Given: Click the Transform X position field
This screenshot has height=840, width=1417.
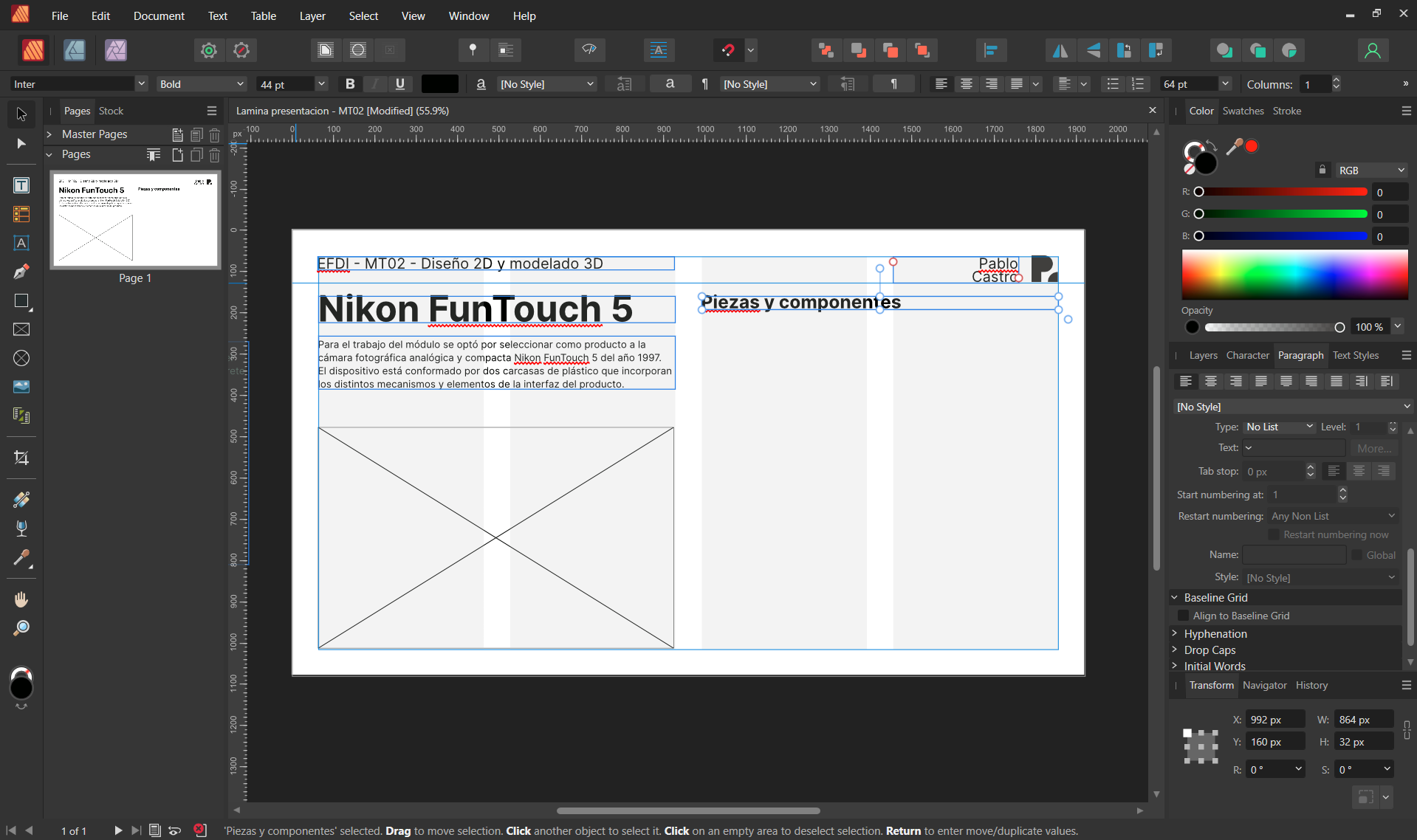Looking at the screenshot, I should click(1275, 720).
